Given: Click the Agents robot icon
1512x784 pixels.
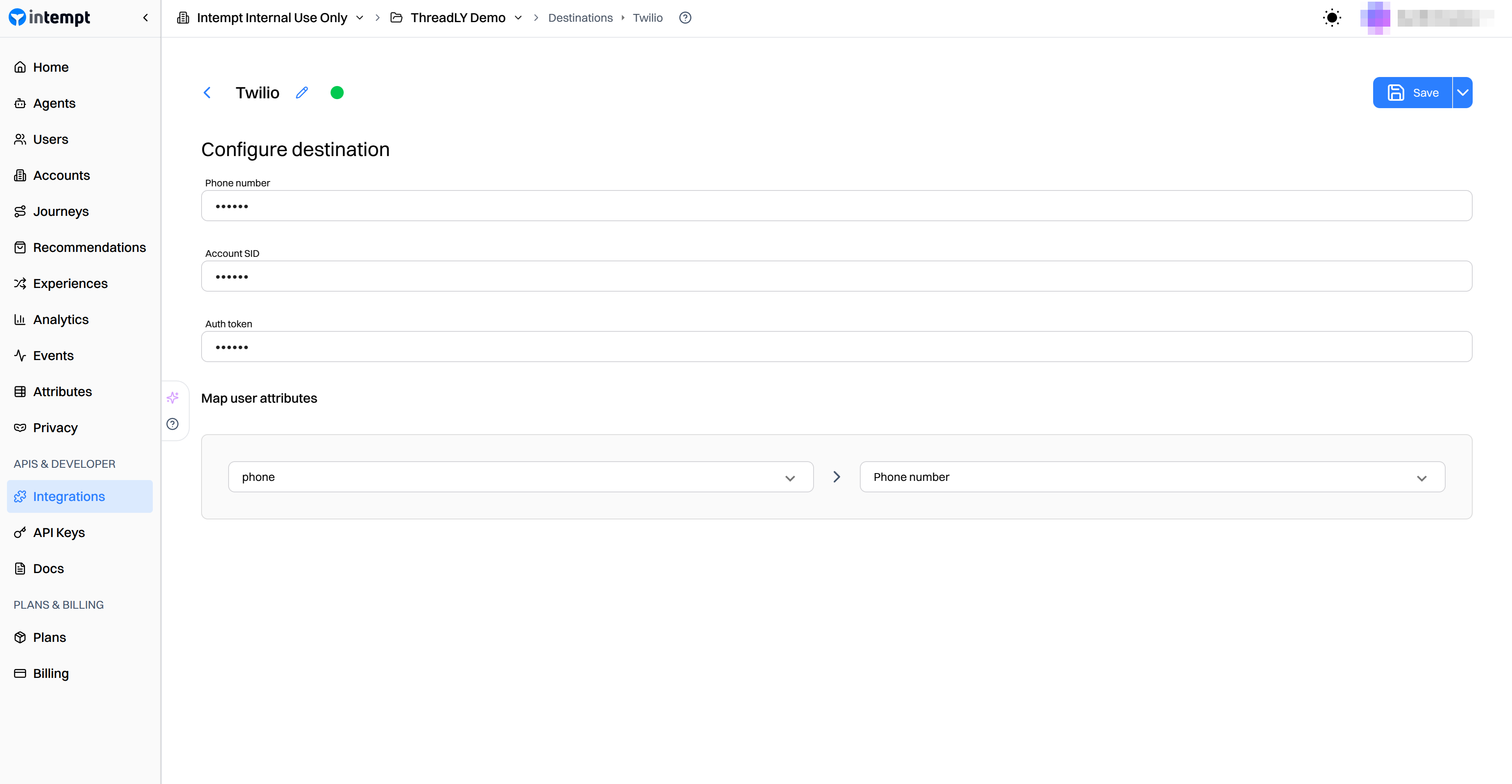Looking at the screenshot, I should point(20,103).
